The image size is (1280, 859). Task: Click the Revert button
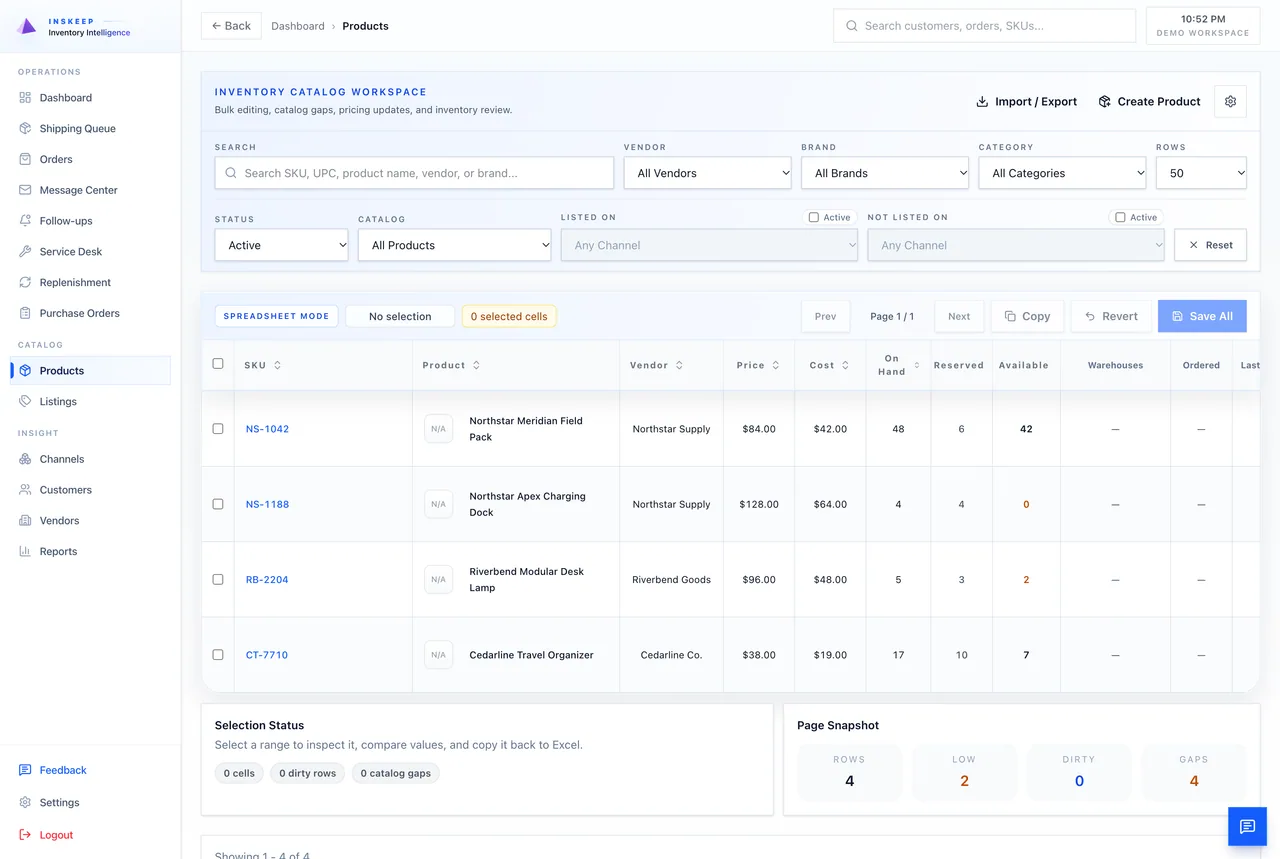[x=1111, y=316]
